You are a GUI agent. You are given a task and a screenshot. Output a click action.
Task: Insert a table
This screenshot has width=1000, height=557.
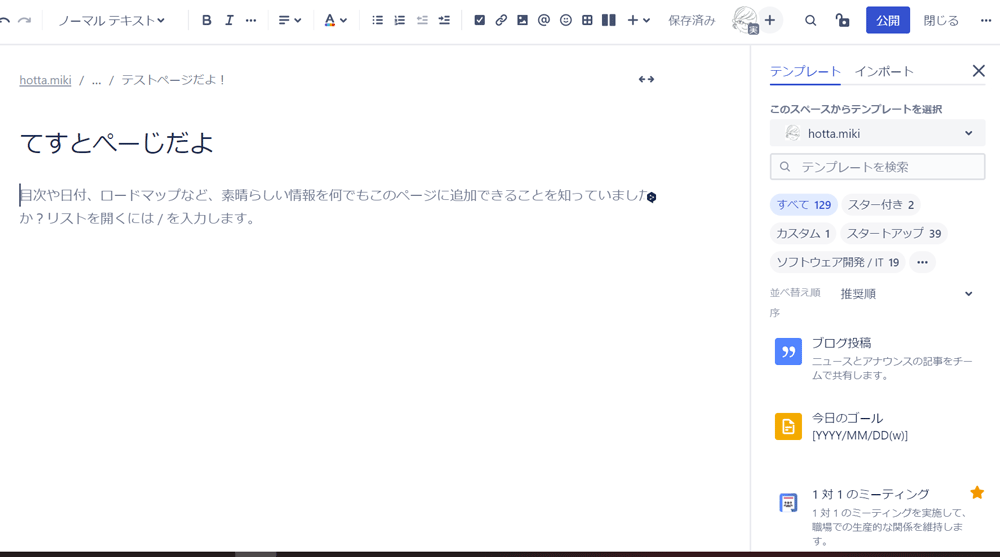tap(587, 20)
